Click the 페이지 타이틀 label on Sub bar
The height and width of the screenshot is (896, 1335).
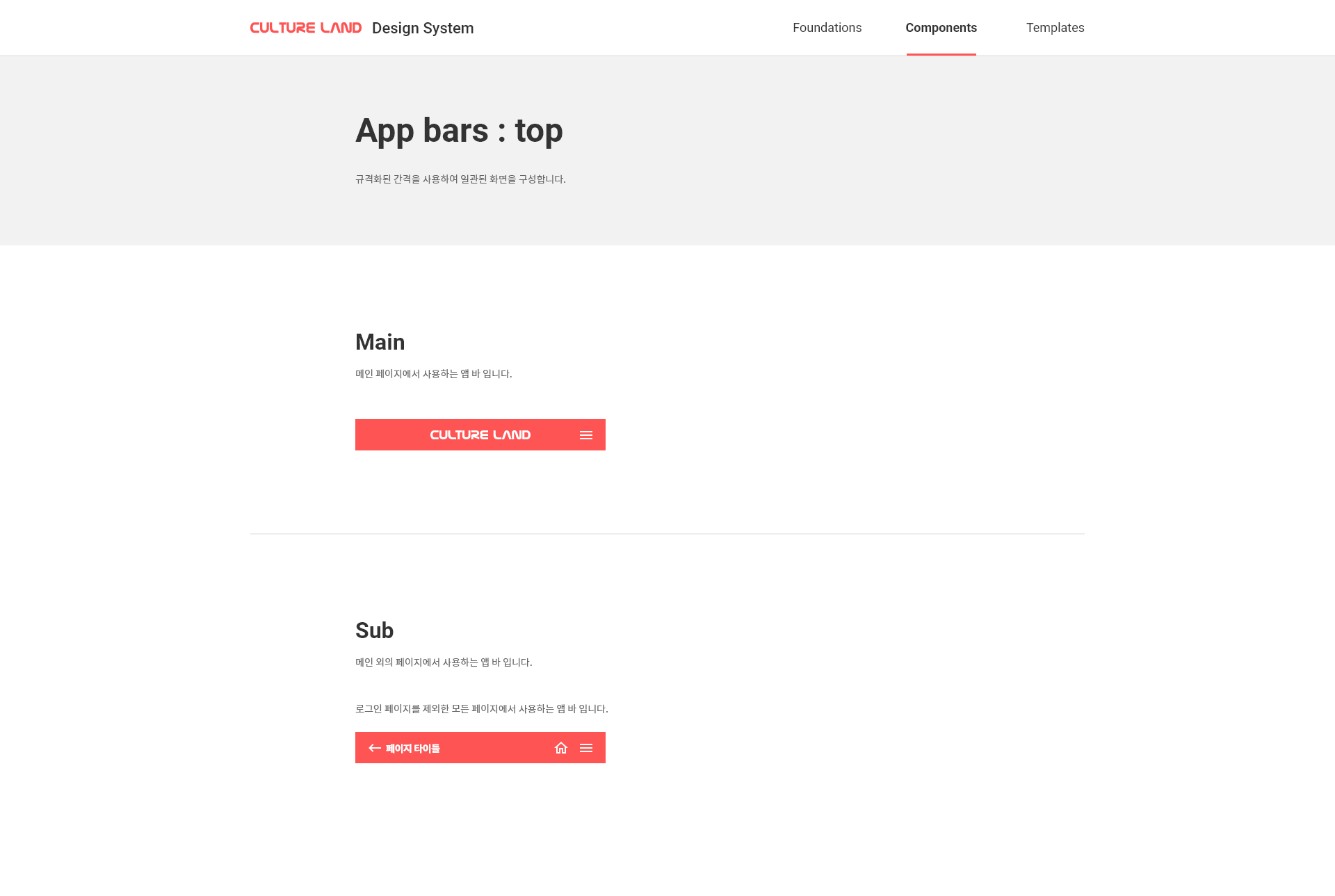413,747
